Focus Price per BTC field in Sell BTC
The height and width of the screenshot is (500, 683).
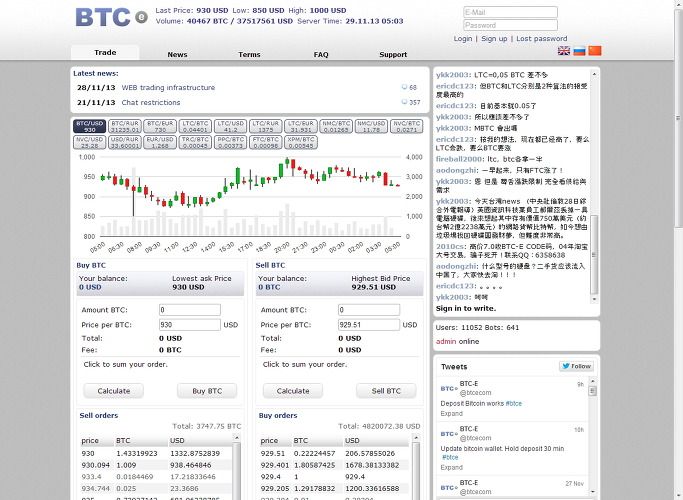coord(369,324)
